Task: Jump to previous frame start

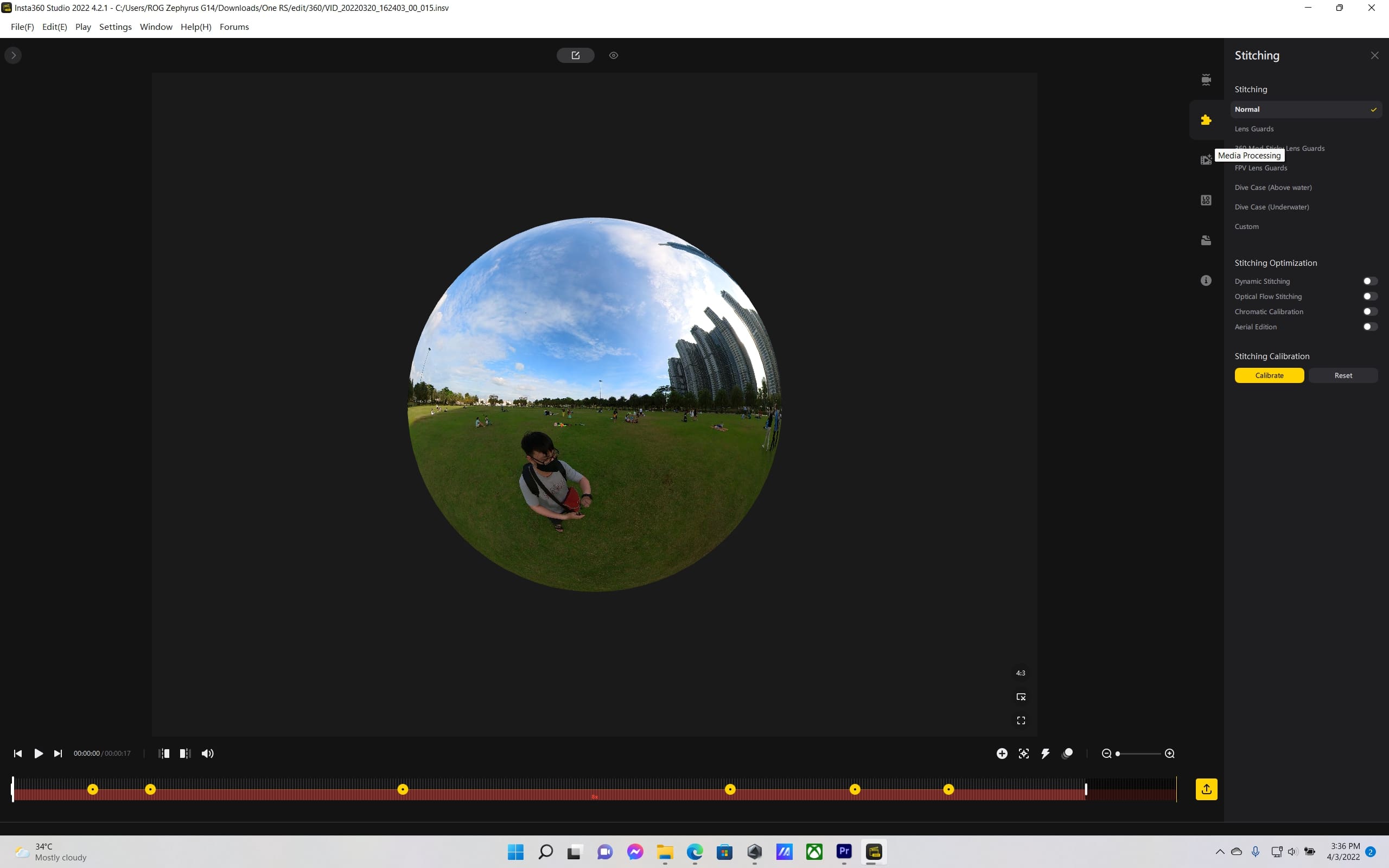Action: (18, 754)
